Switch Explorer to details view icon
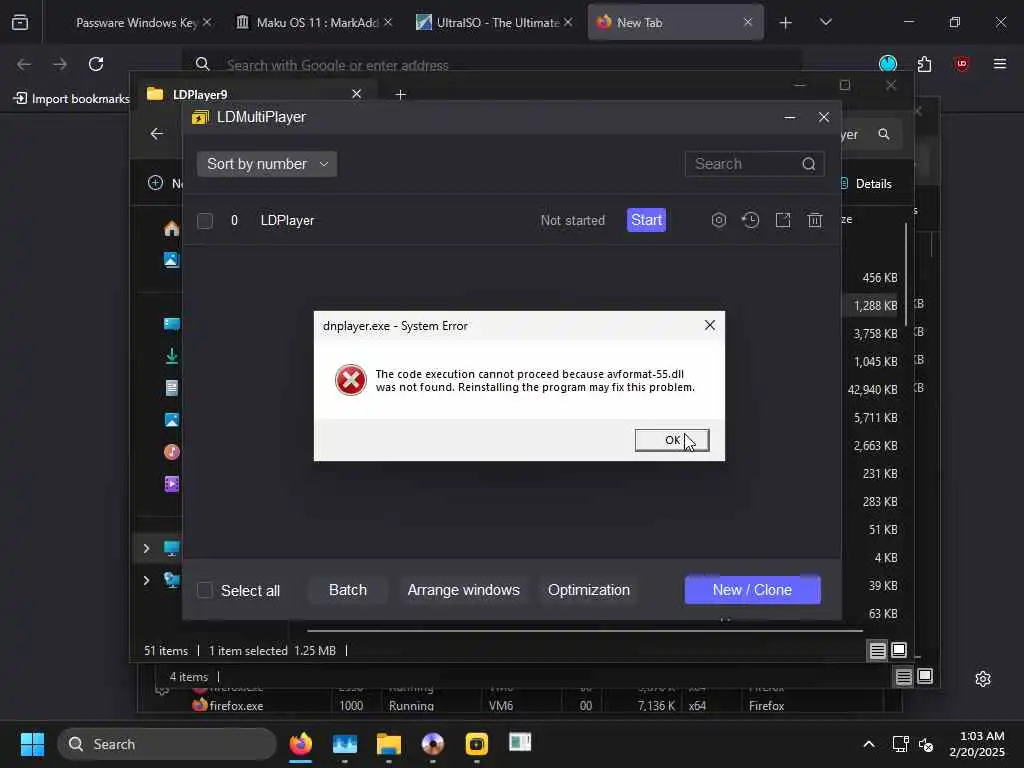The image size is (1024, 768). coord(877,650)
